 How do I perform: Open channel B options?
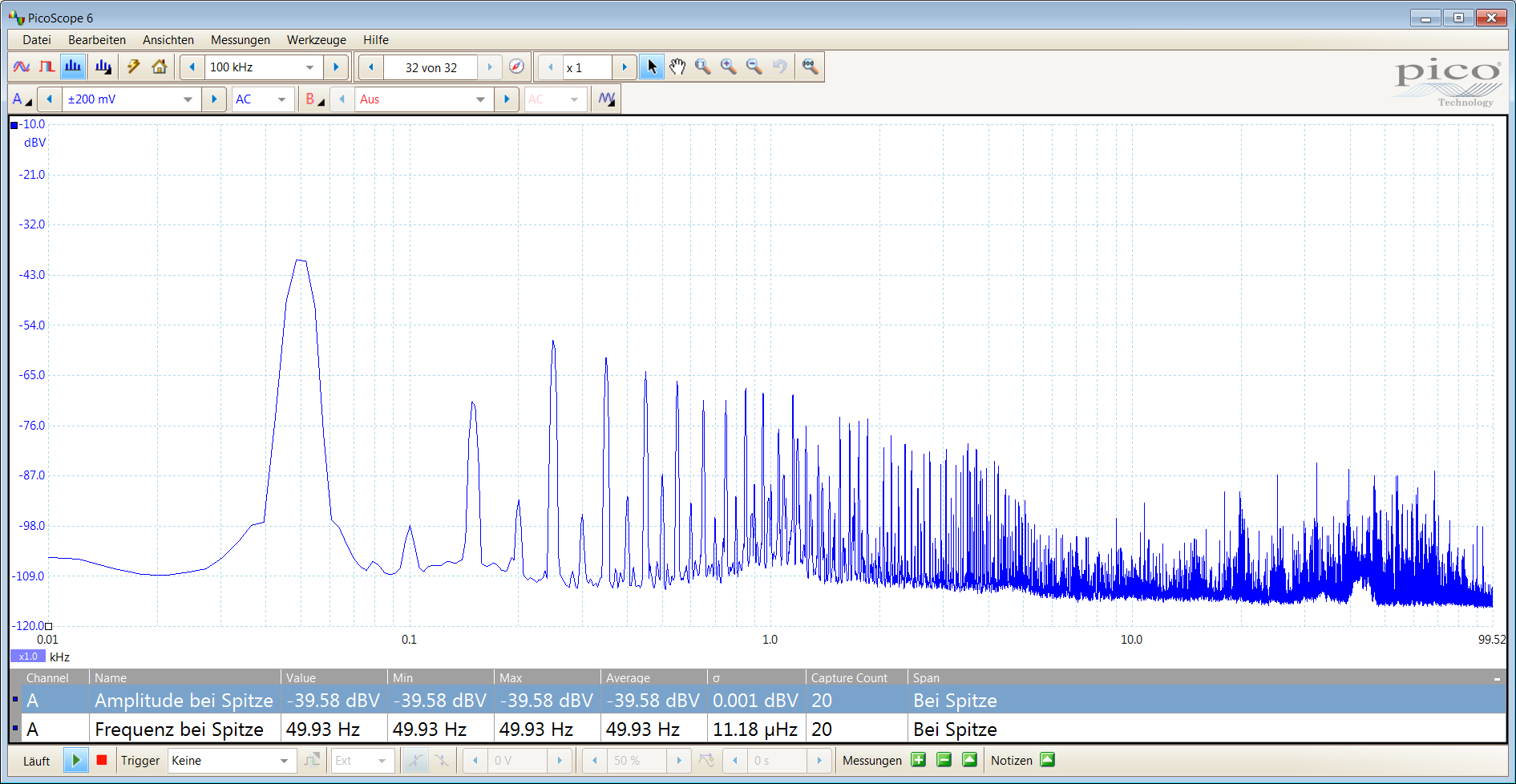(315, 99)
